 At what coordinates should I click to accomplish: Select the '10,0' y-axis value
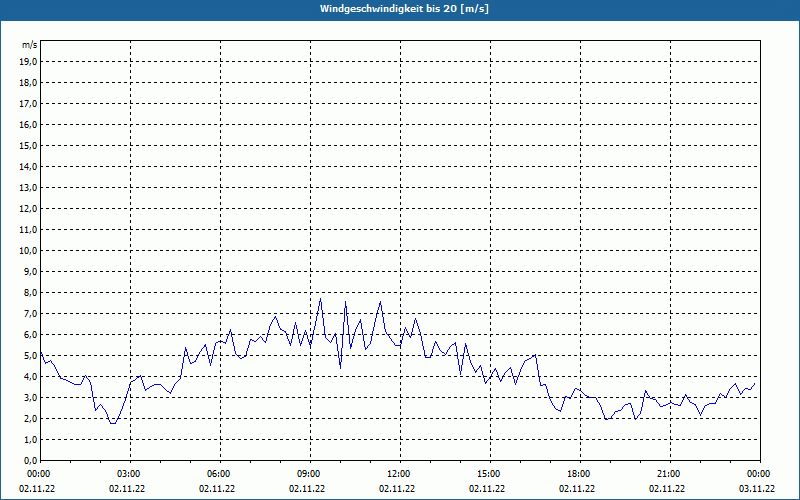pos(28,251)
